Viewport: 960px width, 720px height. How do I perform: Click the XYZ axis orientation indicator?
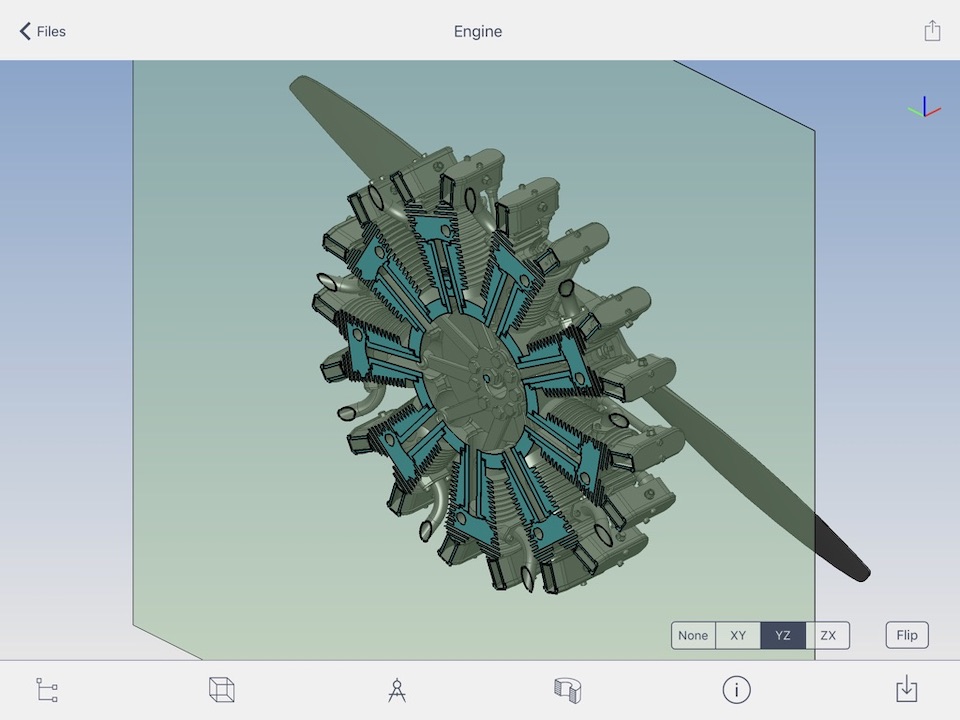[924, 107]
